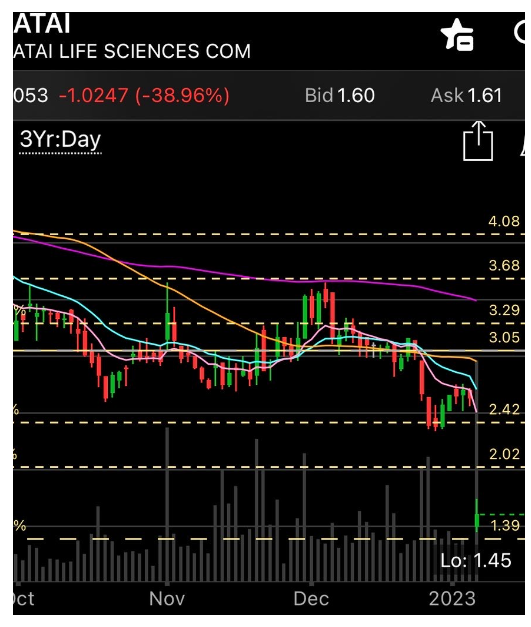Tap the Dec date axis label
Screen dimensions: 531x627
click(311, 599)
